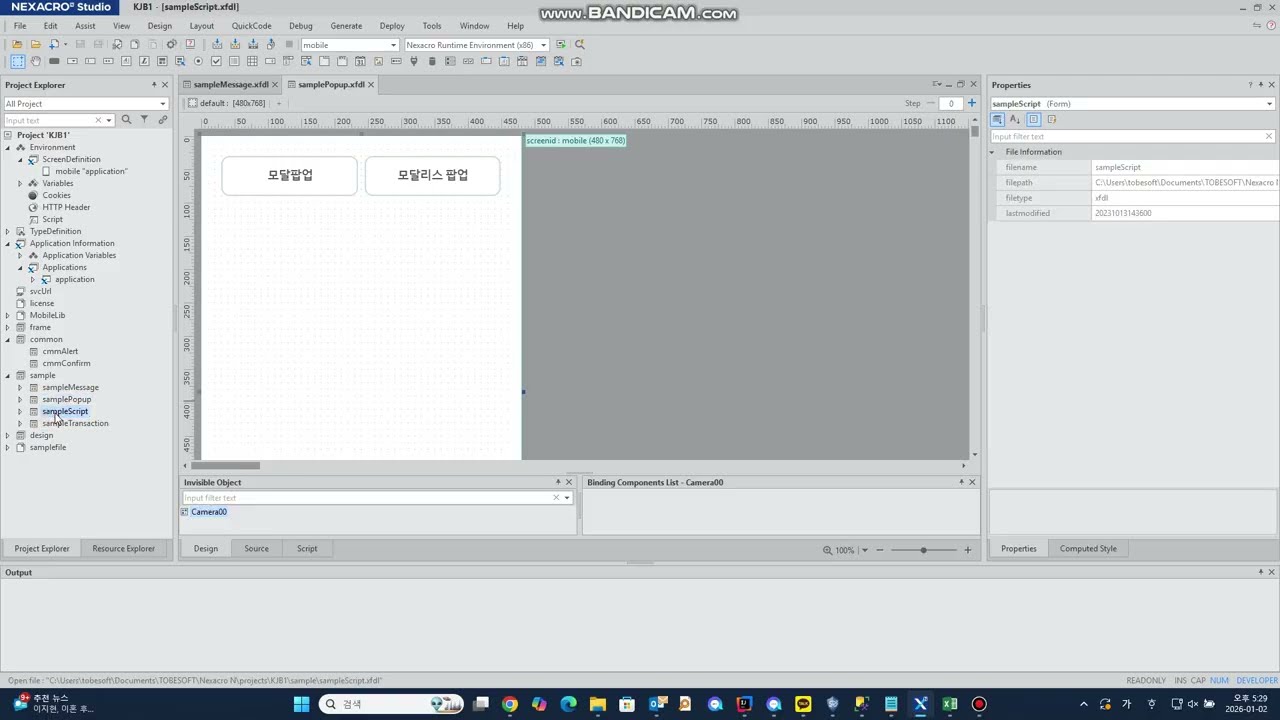Click the 모달리스 팝업 button on the form
1280x720 pixels.
(432, 175)
